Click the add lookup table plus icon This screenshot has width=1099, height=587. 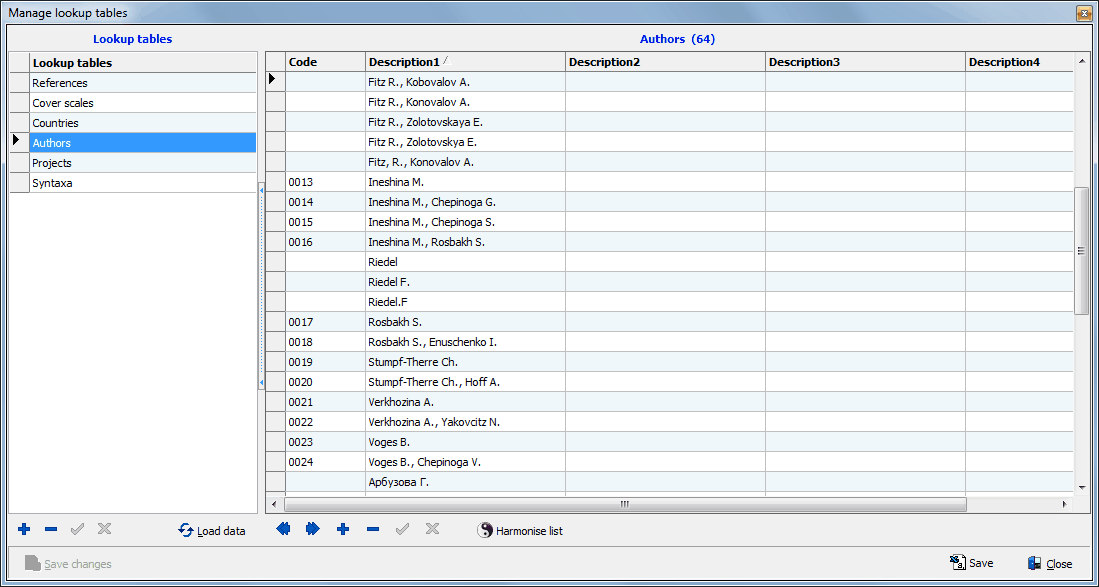[x=24, y=530]
